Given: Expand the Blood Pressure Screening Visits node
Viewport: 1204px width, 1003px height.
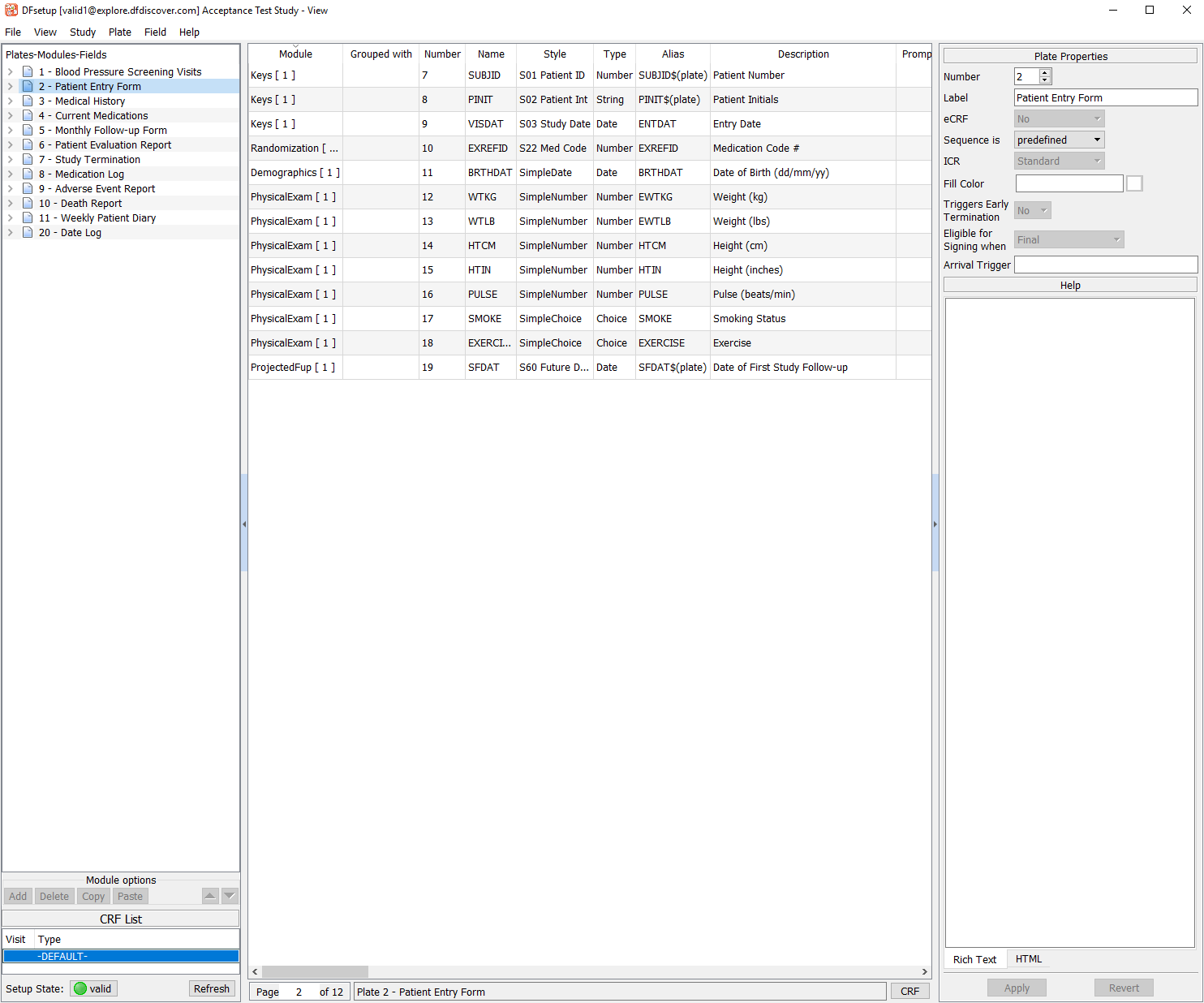Looking at the screenshot, I should [11, 72].
